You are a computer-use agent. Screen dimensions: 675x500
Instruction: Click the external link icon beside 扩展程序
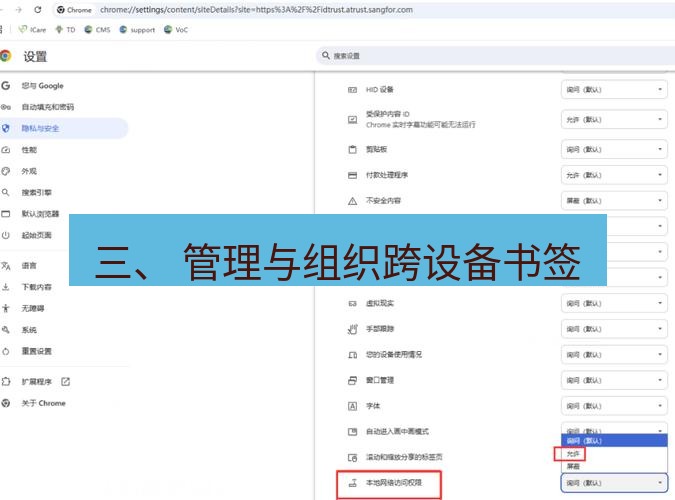tap(65, 382)
